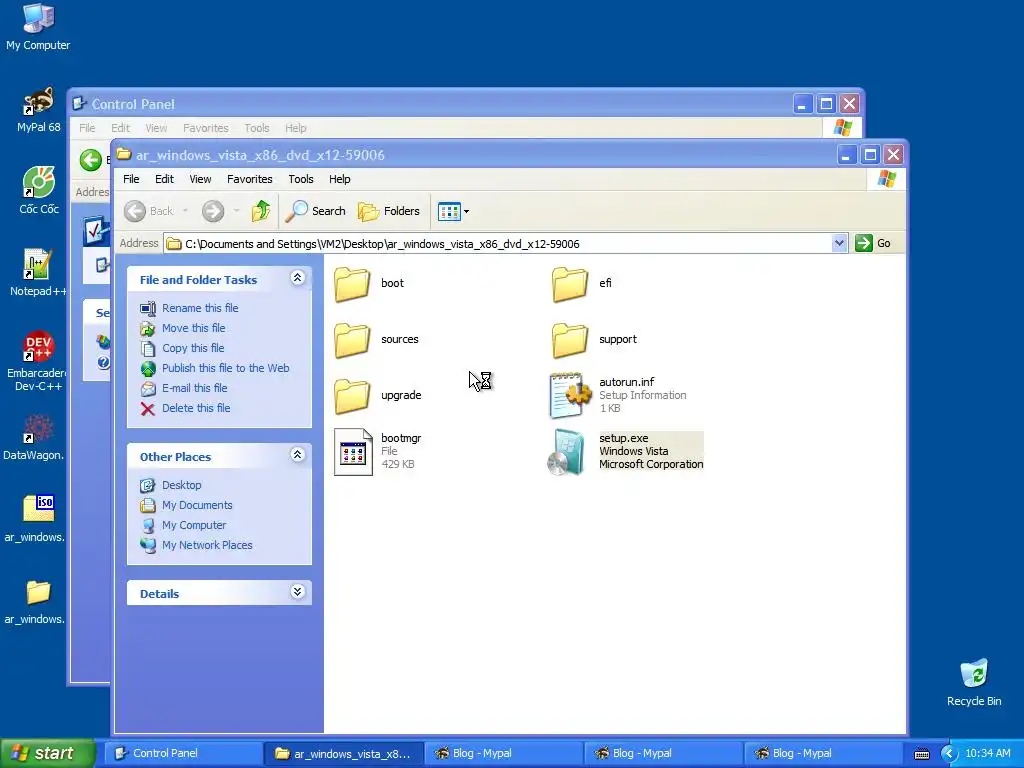The height and width of the screenshot is (768, 1024).
Task: Expand the Details panel
Action: [x=297, y=592]
